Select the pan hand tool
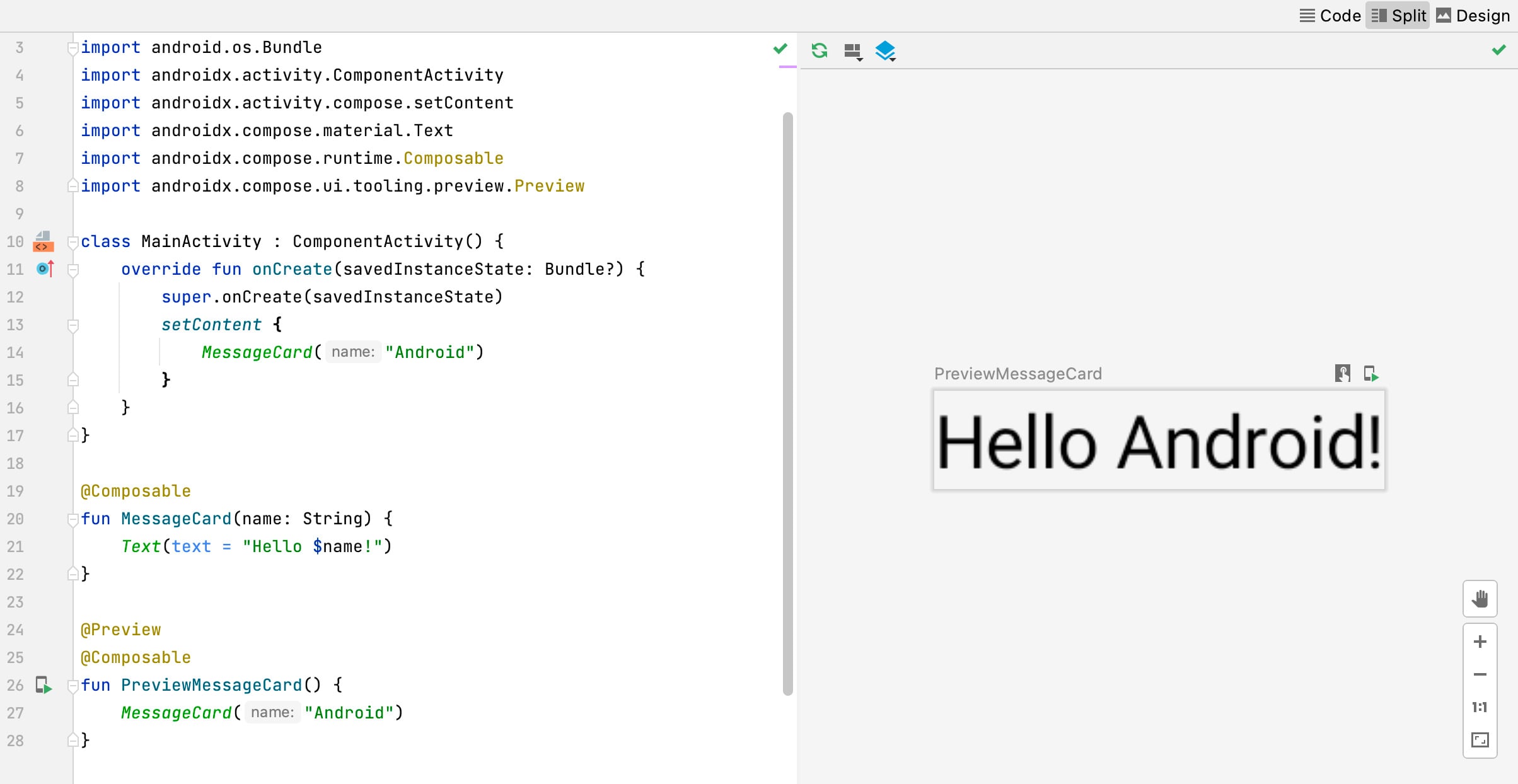The image size is (1518, 784). click(x=1480, y=599)
